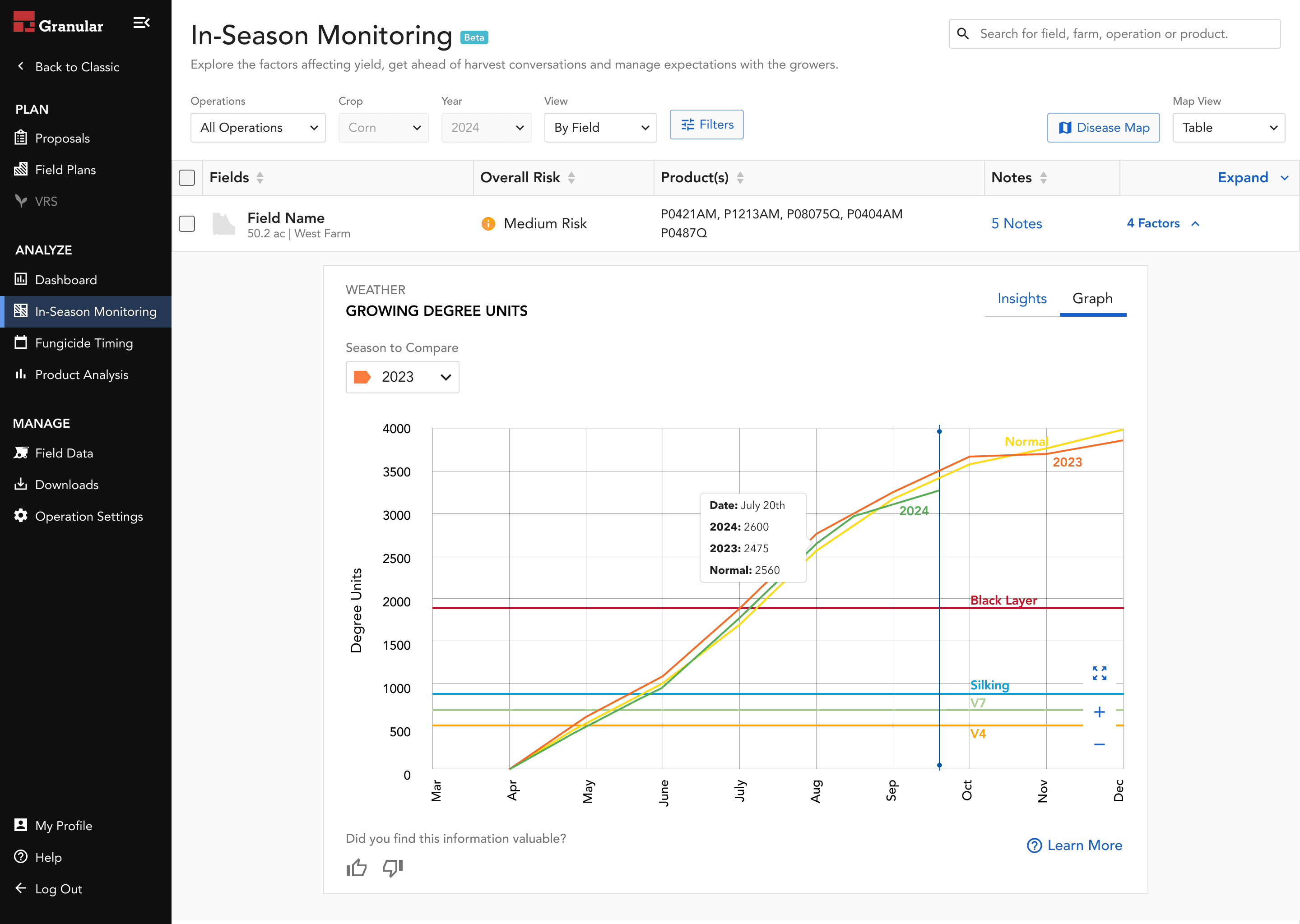The image size is (1300, 924).
Task: Click the thumbs down feedback icon
Action: 392,868
